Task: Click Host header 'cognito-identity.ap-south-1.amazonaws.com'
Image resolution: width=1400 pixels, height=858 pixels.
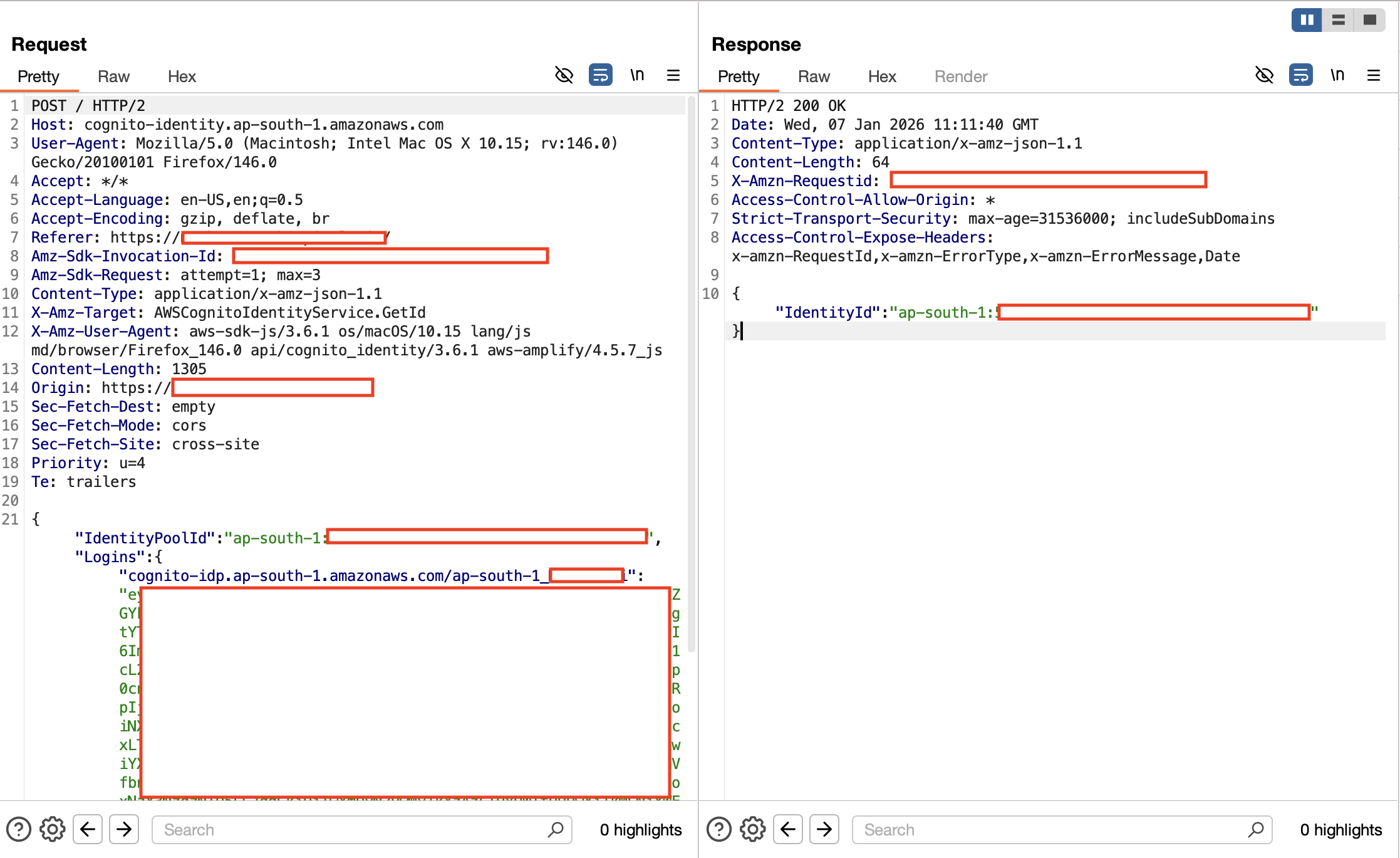Action: point(264,124)
